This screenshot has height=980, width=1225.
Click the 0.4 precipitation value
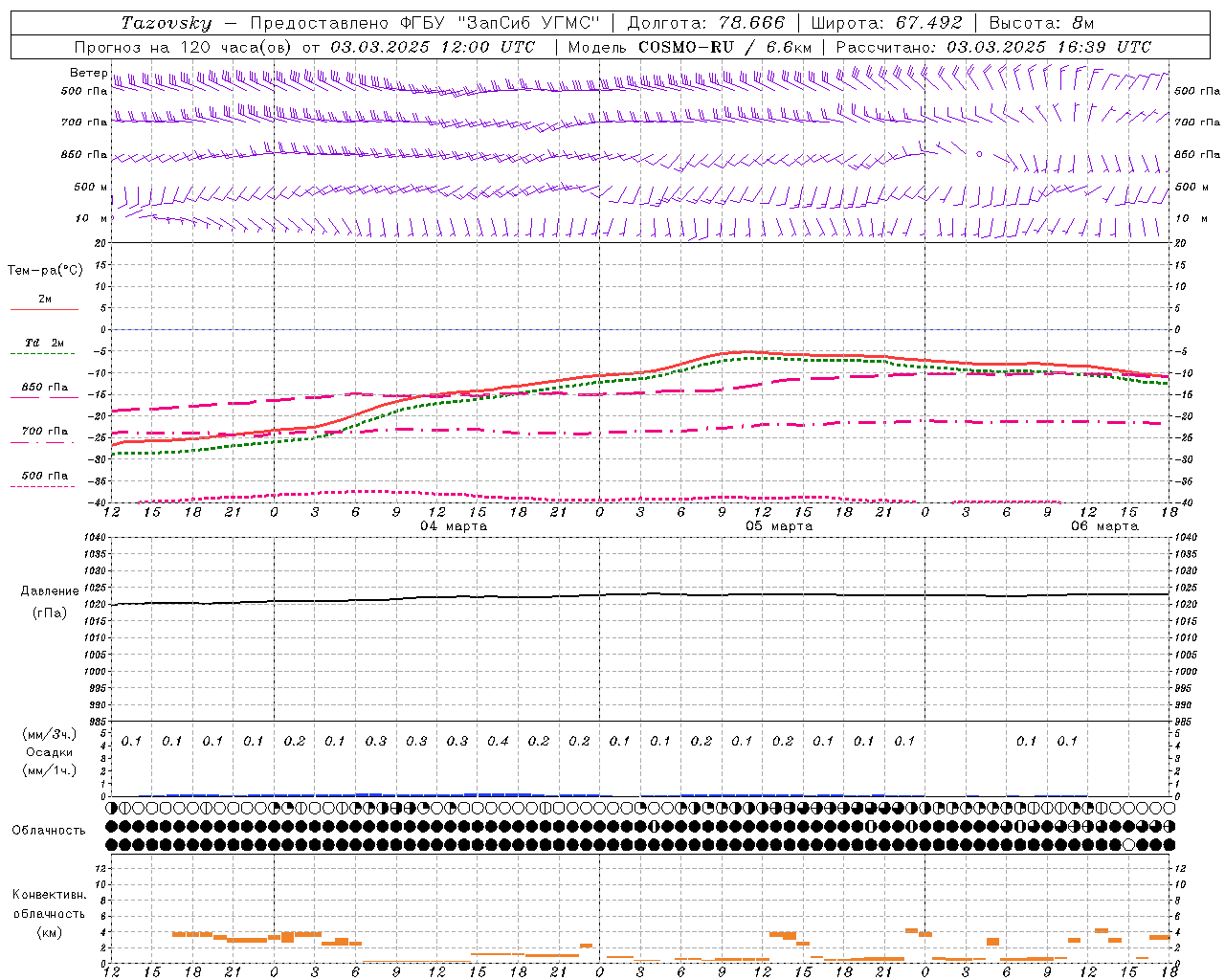[x=498, y=741]
